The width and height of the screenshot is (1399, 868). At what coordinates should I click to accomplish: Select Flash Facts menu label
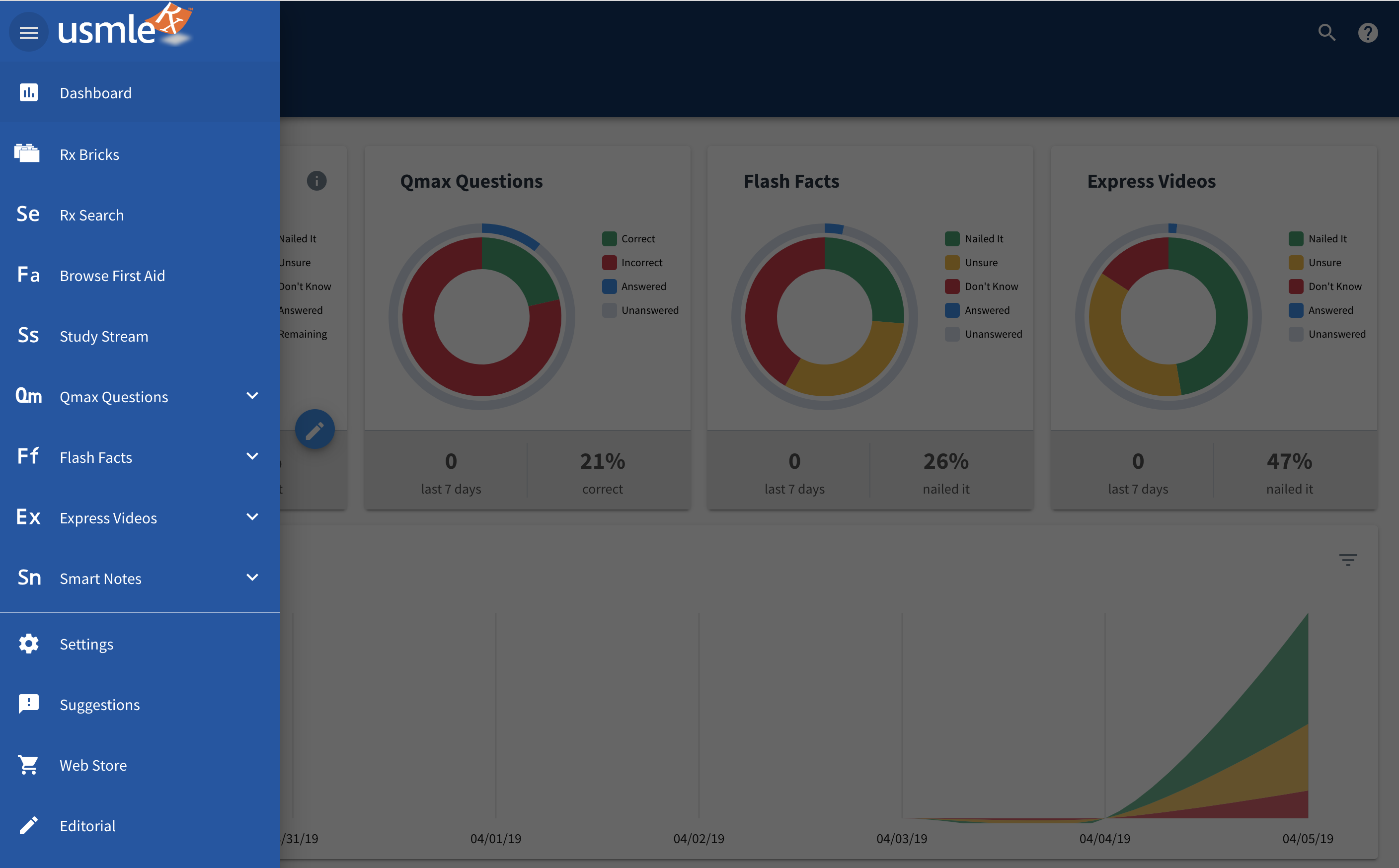[x=96, y=457]
